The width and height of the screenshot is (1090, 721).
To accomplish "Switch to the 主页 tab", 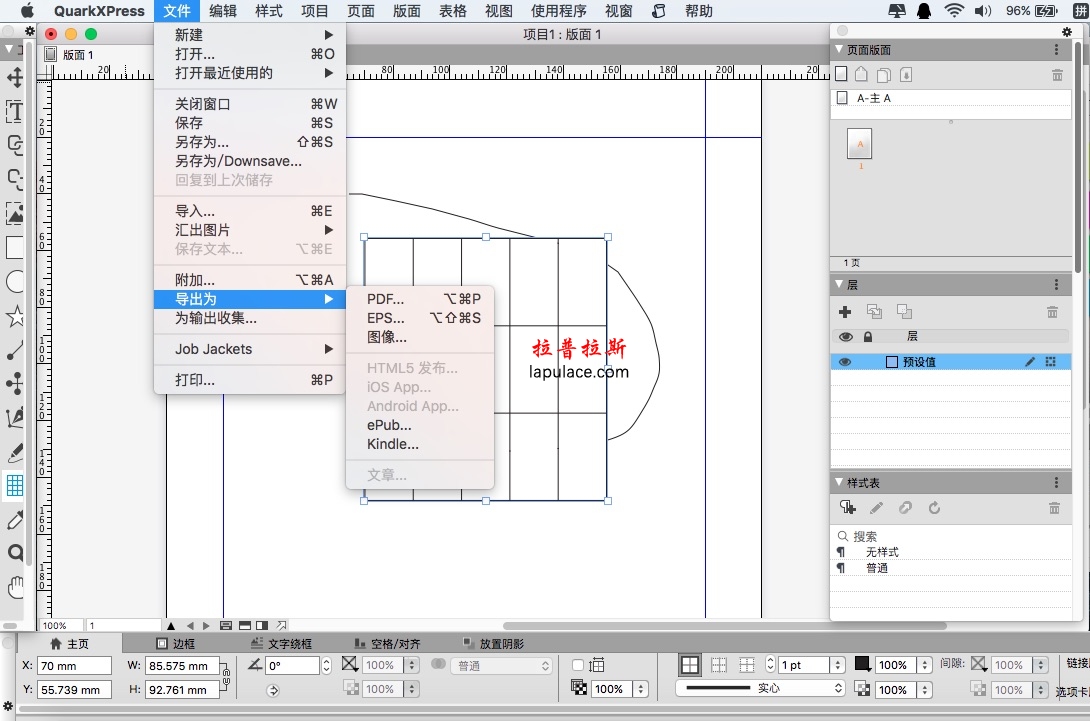I will tap(70, 644).
